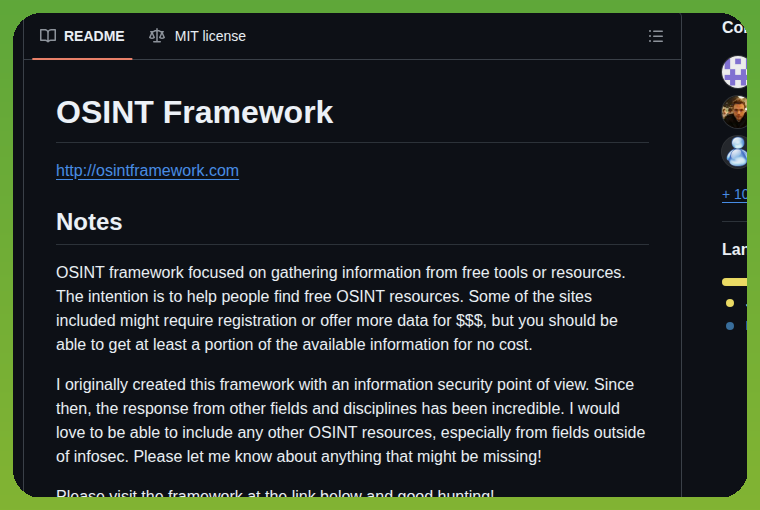
Task: Click the 'OSINT Framework' heading
Action: coord(195,112)
